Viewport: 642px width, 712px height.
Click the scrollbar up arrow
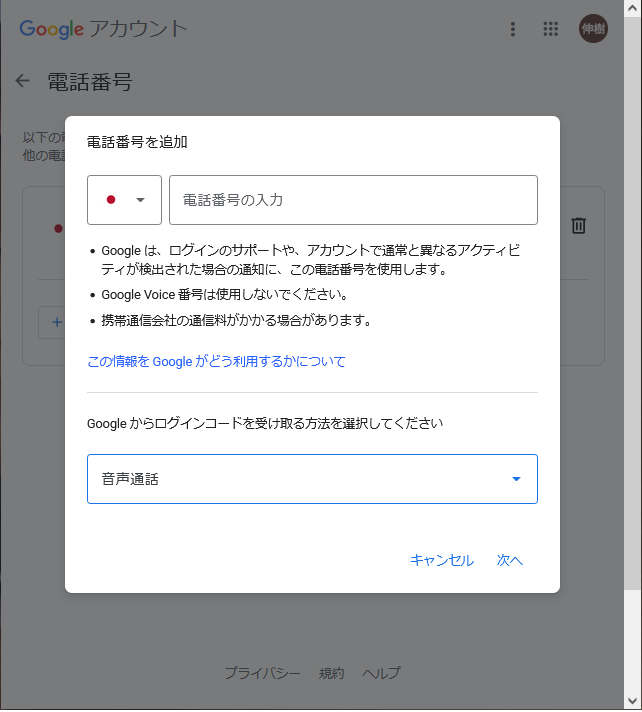(x=632, y=8)
